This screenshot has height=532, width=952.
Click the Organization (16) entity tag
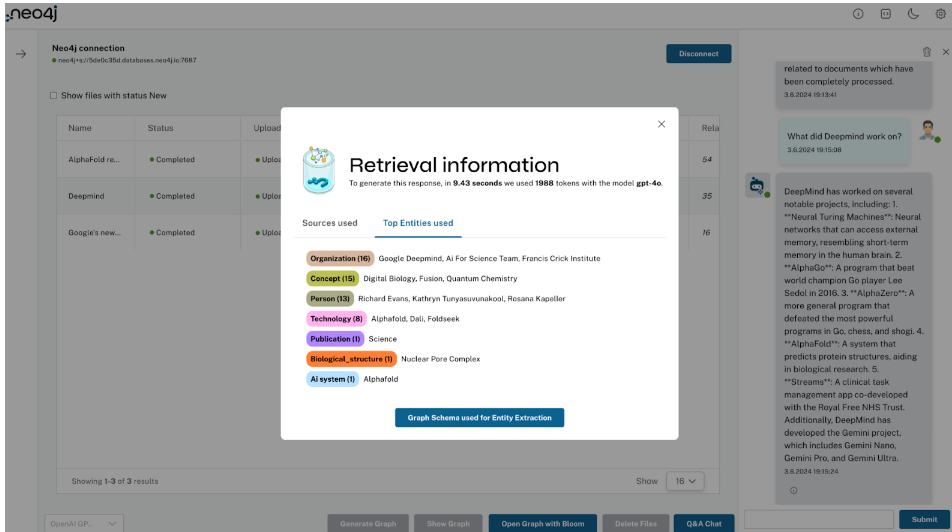pos(340,258)
